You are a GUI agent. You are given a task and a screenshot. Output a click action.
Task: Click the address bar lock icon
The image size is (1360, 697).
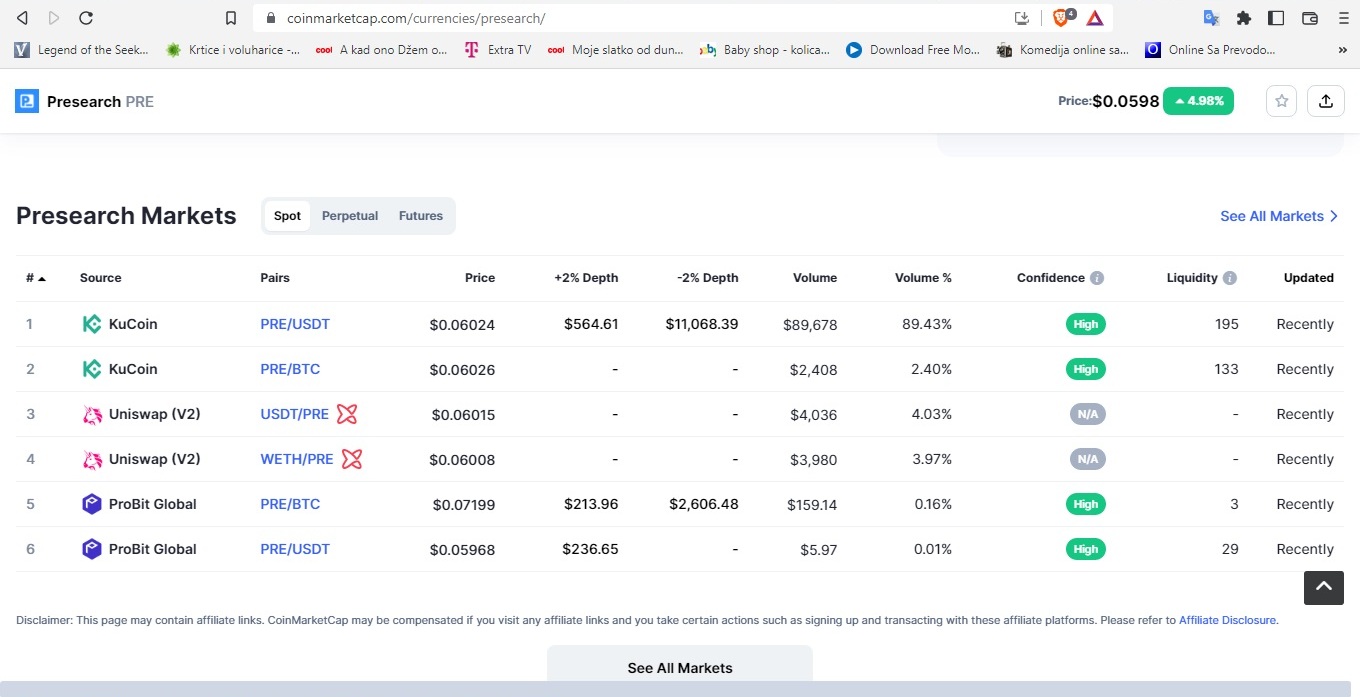pyautogui.click(x=269, y=18)
